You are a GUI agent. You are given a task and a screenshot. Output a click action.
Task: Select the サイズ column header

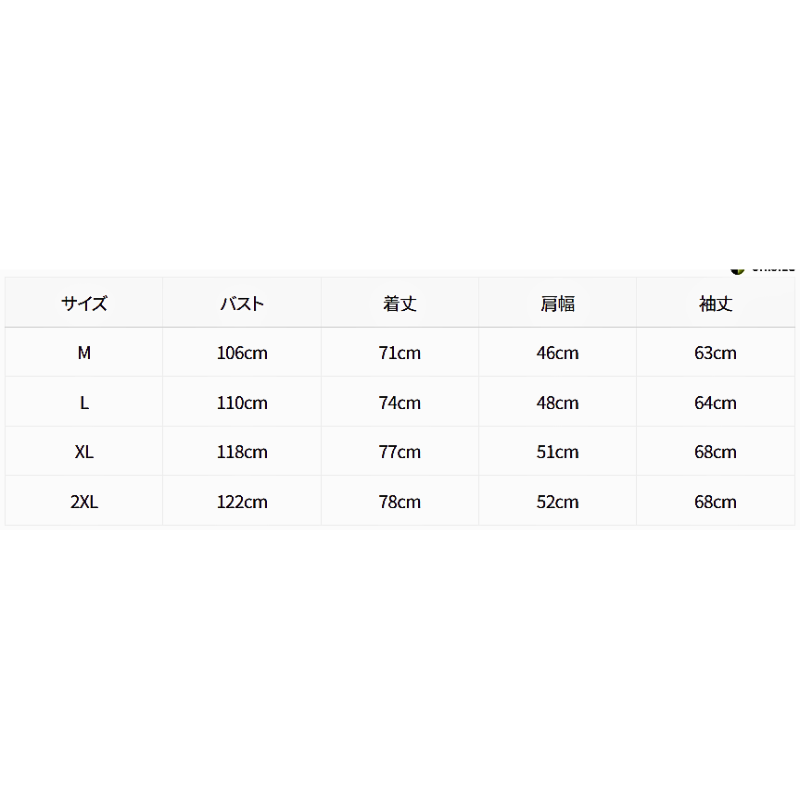[x=84, y=304]
